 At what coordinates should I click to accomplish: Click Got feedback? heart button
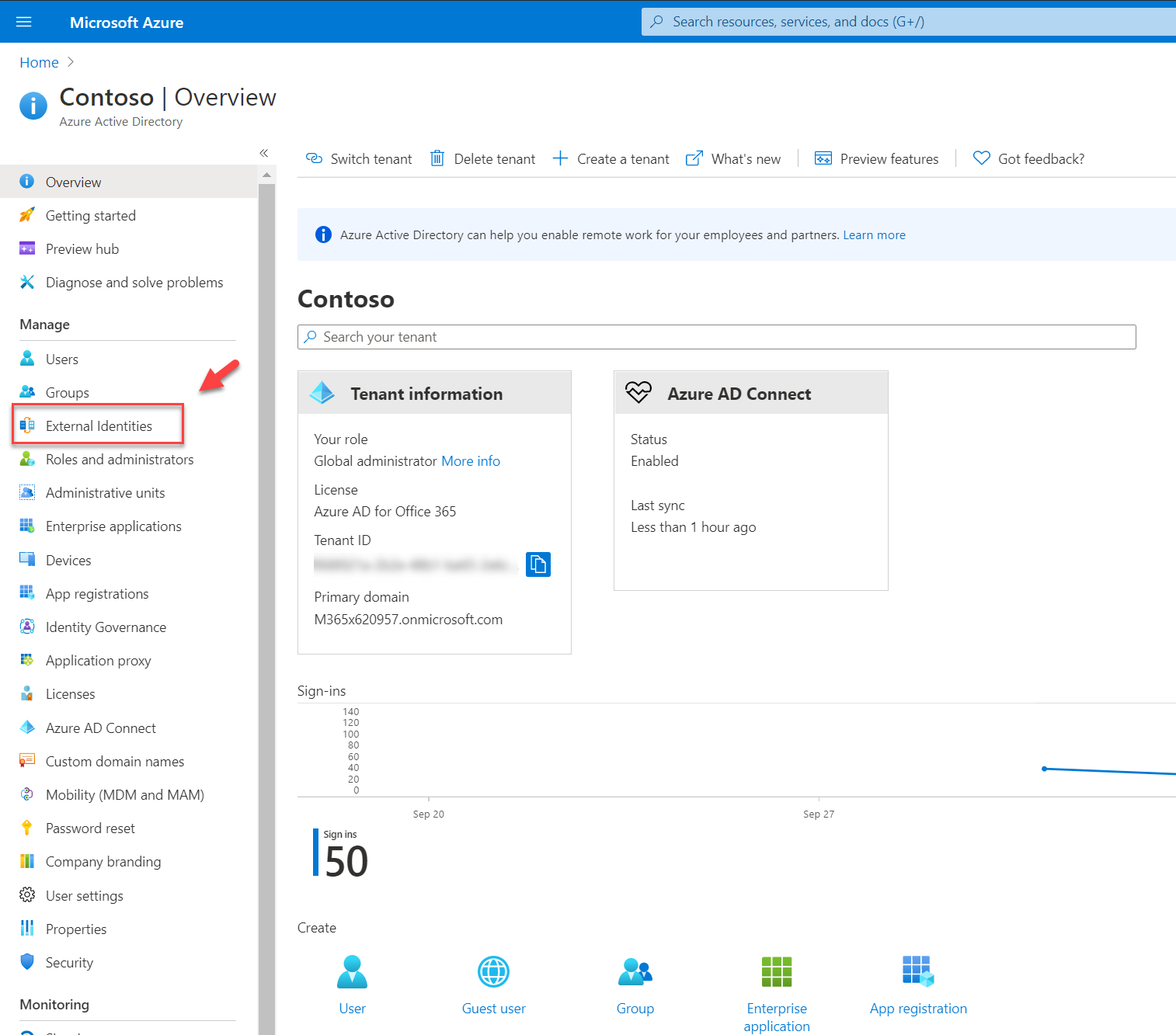(1028, 158)
